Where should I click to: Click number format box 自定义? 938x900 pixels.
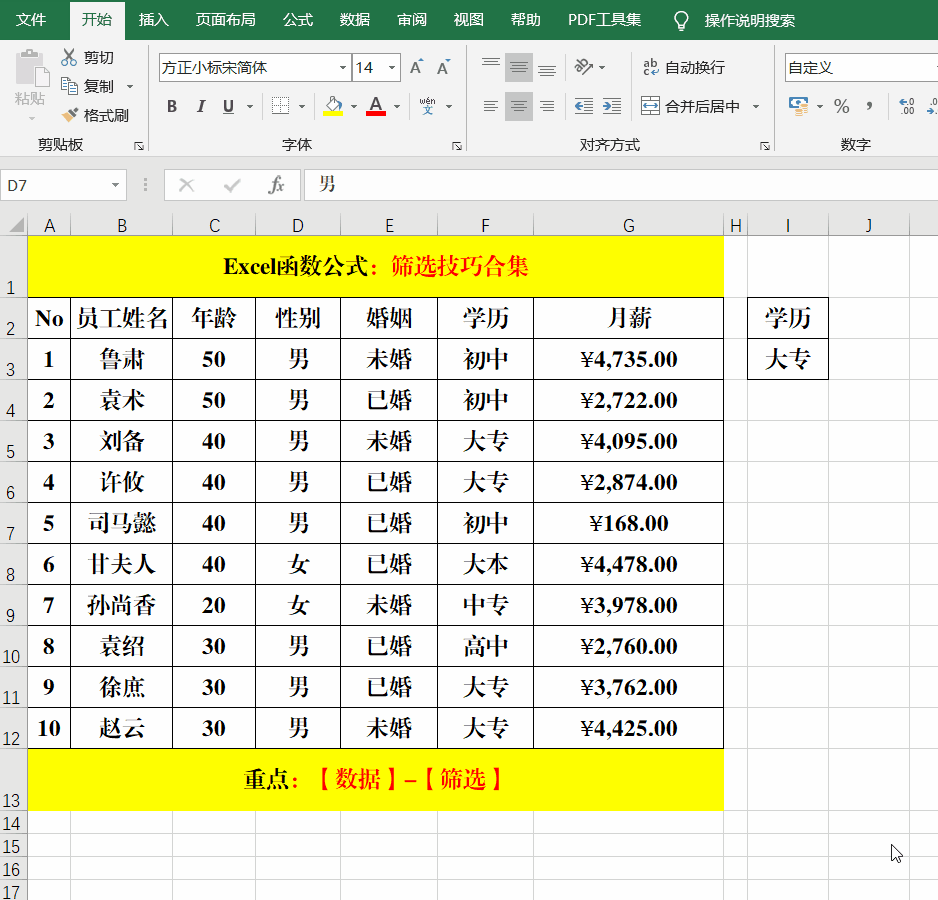tap(860, 68)
